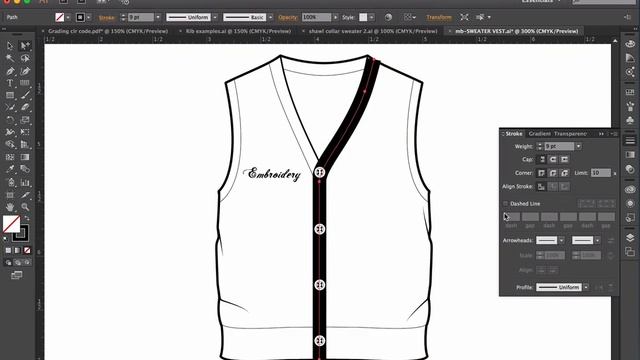Choose Projecting Cap in Stroke panel
Image resolution: width=640 pixels, height=360 pixels.
(x=564, y=159)
